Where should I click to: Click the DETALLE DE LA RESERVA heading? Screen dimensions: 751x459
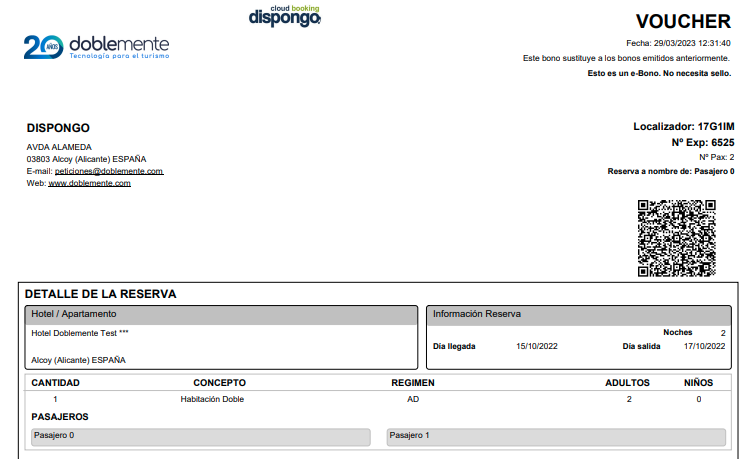tap(101, 294)
